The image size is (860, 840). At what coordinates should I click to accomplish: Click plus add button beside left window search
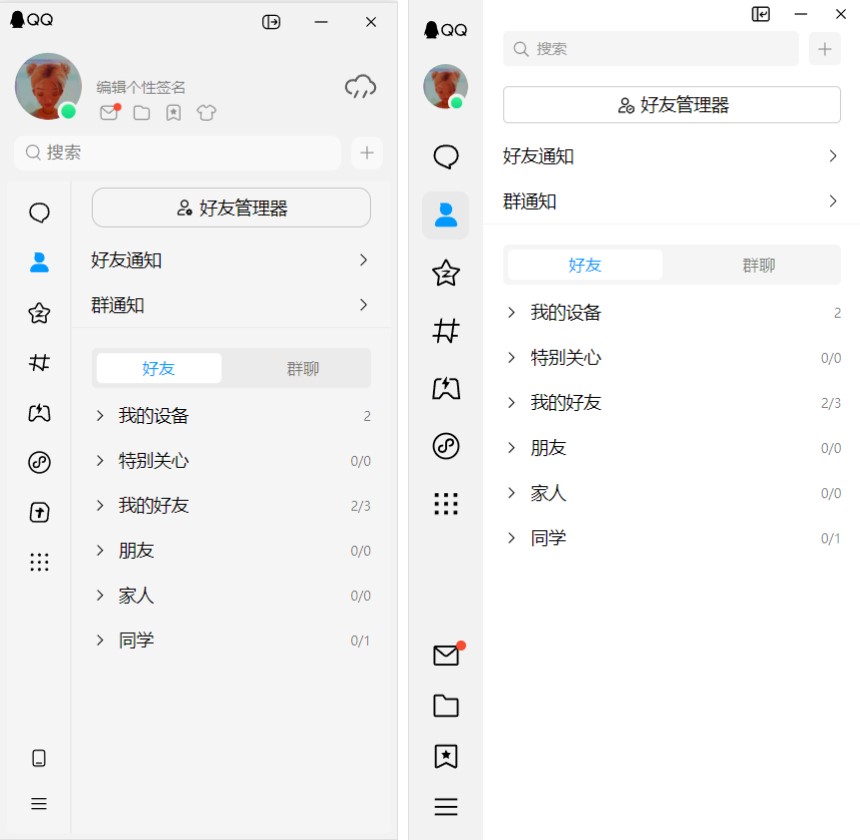pyautogui.click(x=367, y=152)
